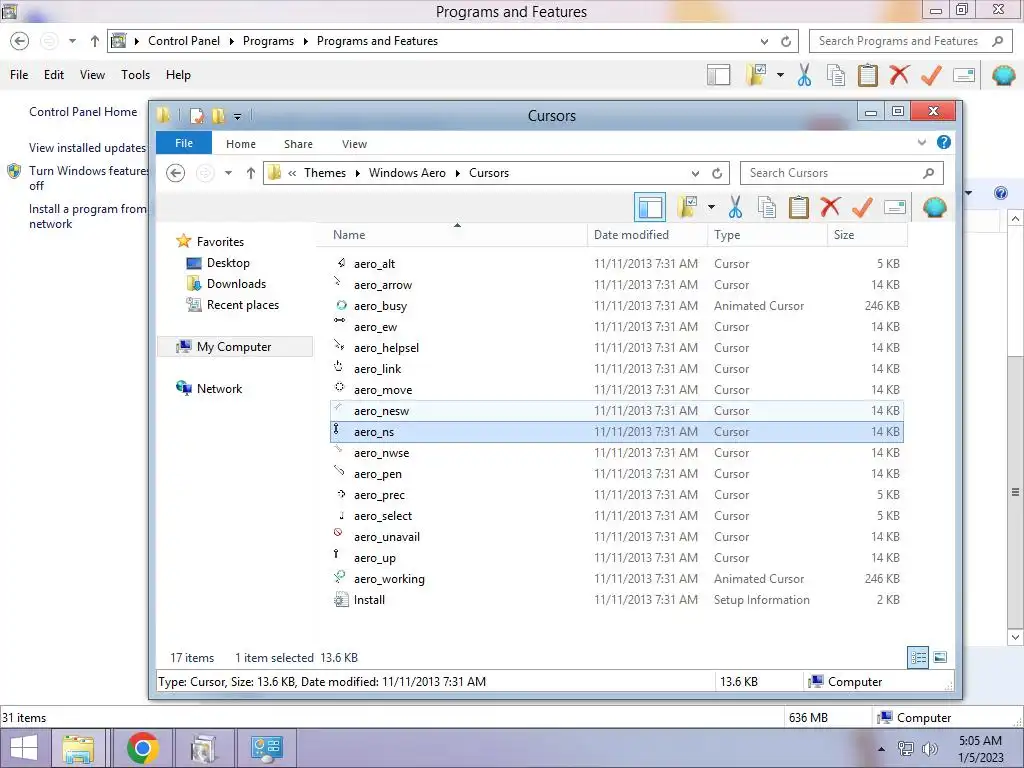This screenshot has height=768, width=1024.
Task: Click the blue shell icon in Cursors window
Action: [x=935, y=208]
